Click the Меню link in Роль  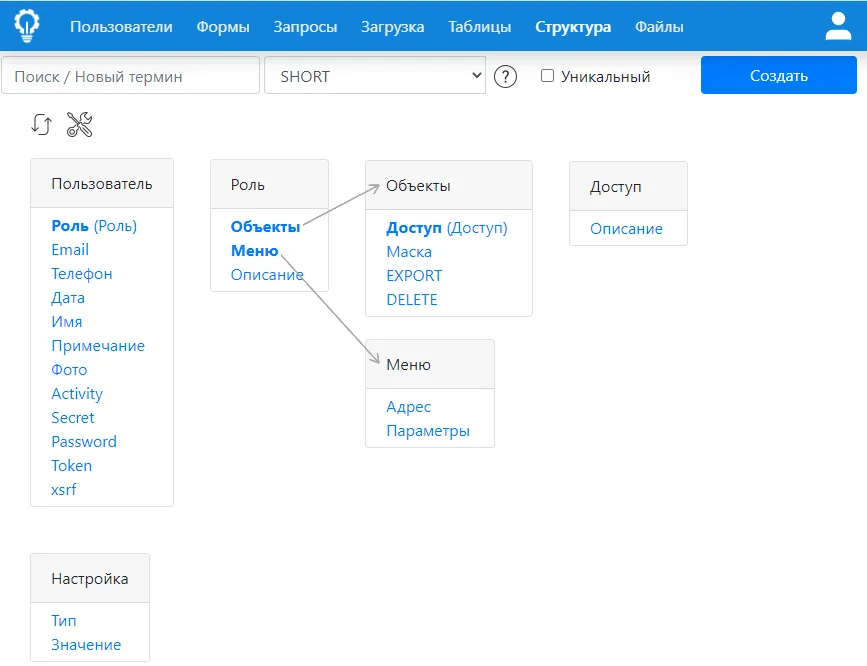point(254,251)
